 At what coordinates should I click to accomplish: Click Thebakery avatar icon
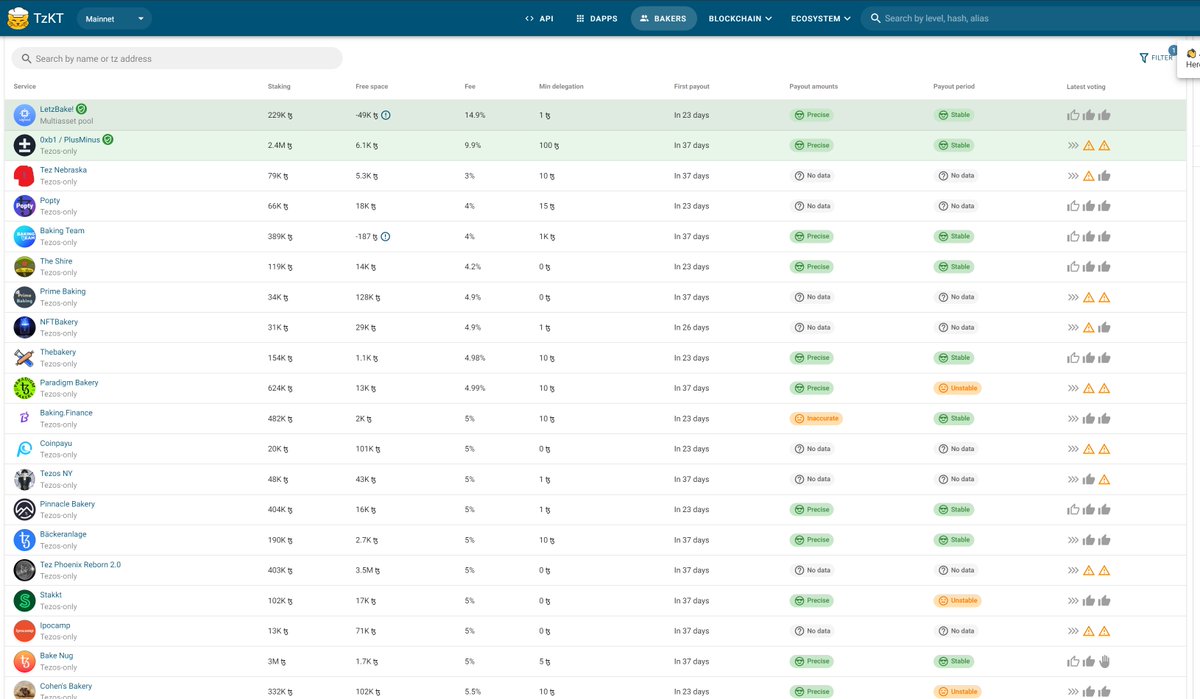(24, 358)
